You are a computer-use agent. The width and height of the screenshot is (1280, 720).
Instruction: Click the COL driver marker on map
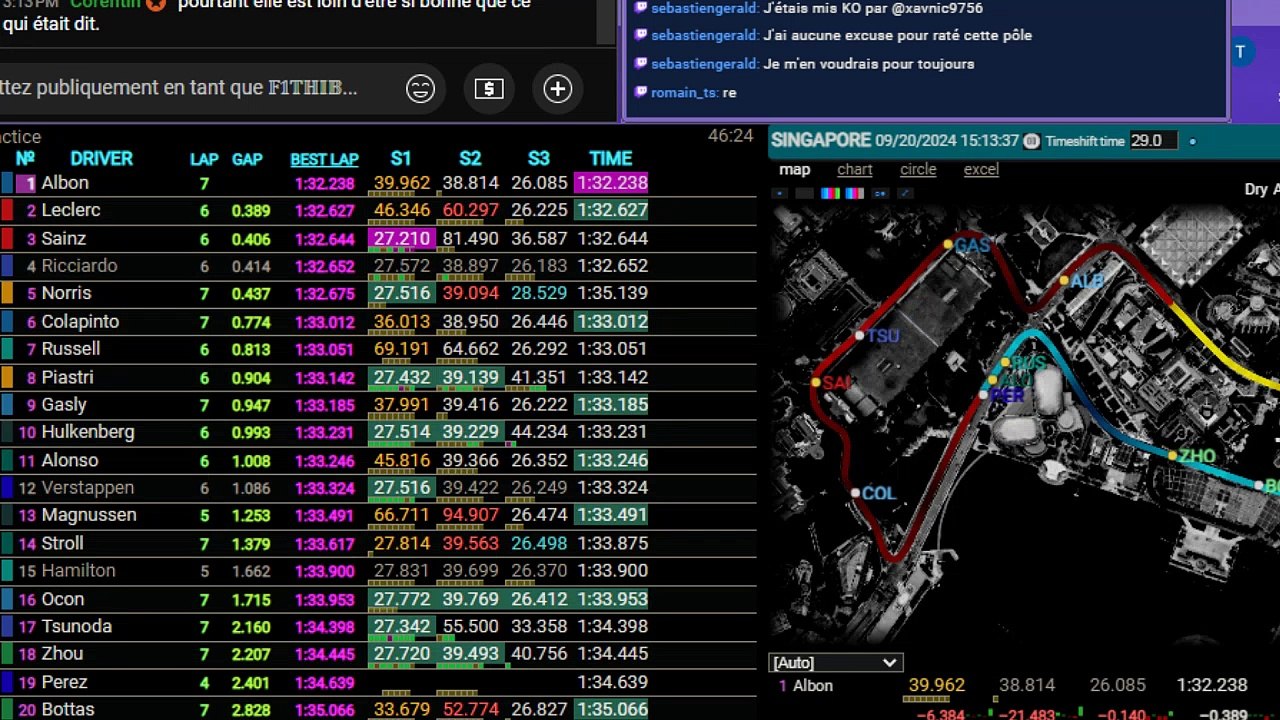855,493
